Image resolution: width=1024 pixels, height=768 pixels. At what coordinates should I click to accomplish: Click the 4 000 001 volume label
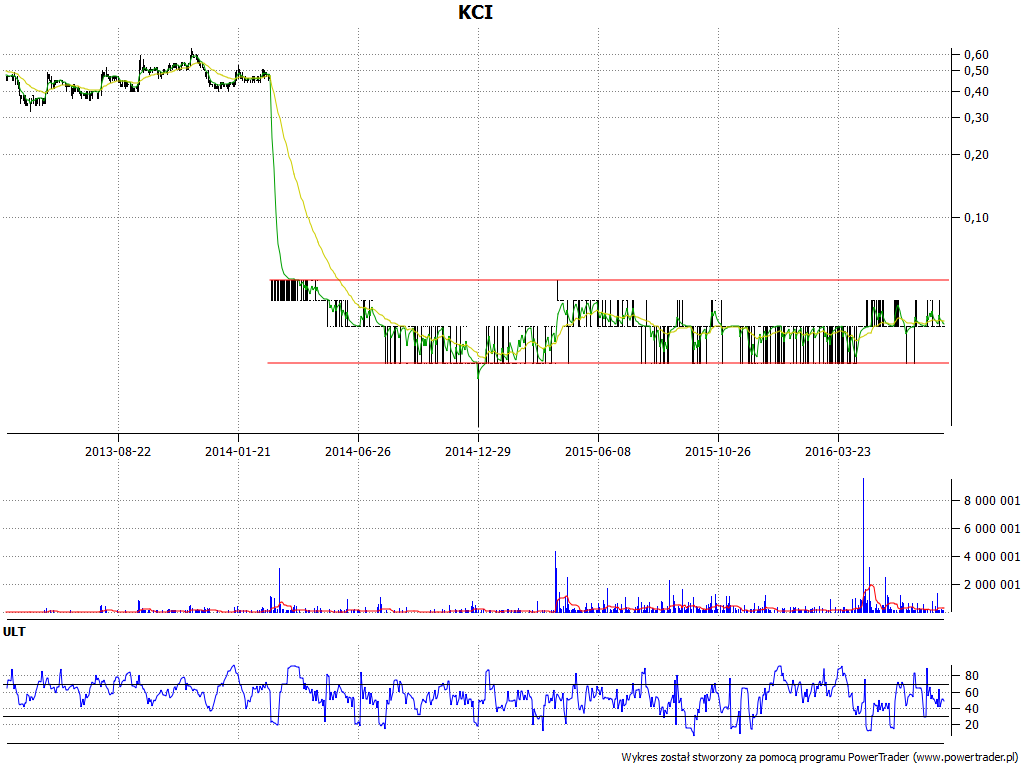[992, 556]
